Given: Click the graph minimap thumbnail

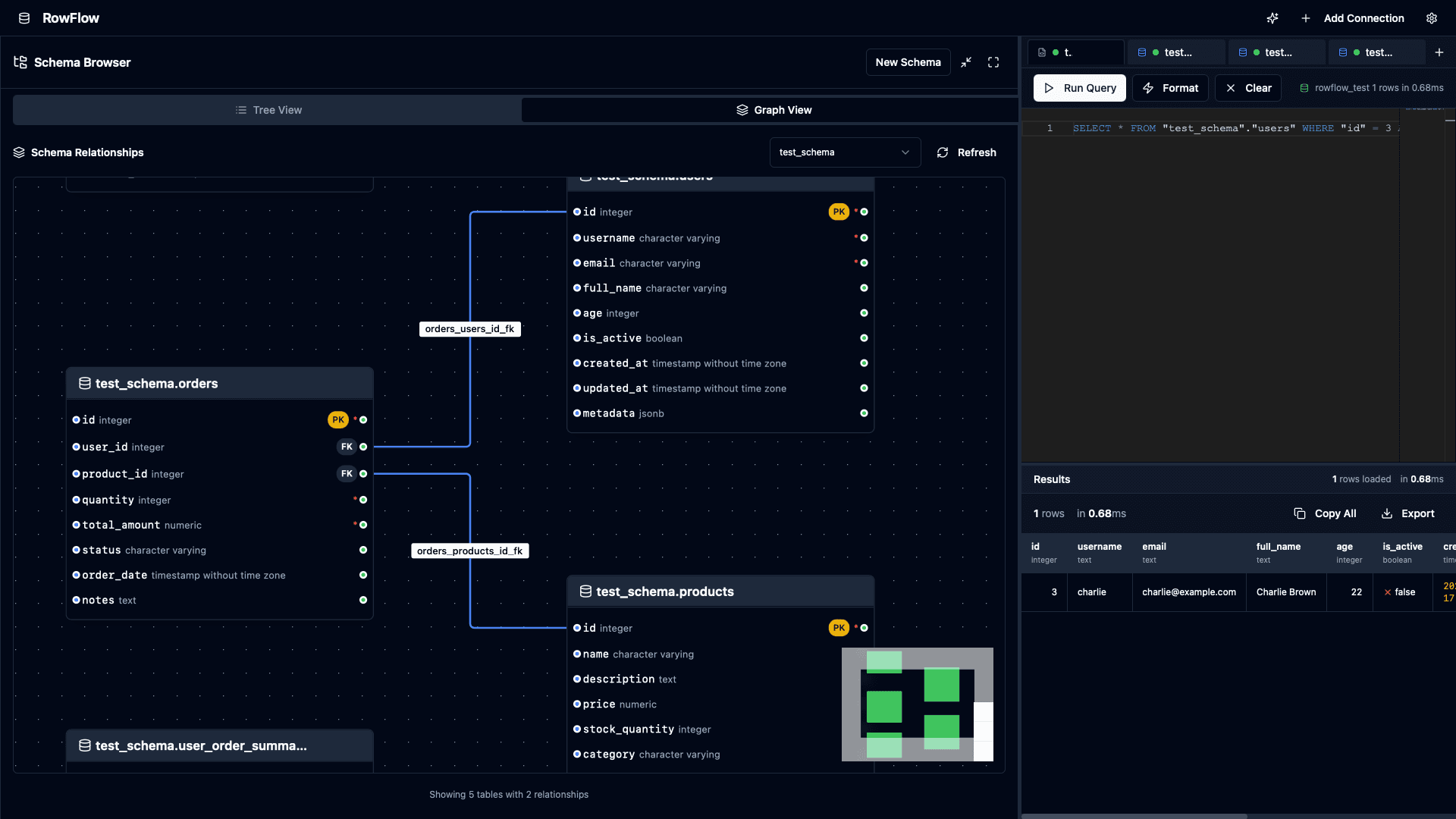Looking at the screenshot, I should coord(917,704).
